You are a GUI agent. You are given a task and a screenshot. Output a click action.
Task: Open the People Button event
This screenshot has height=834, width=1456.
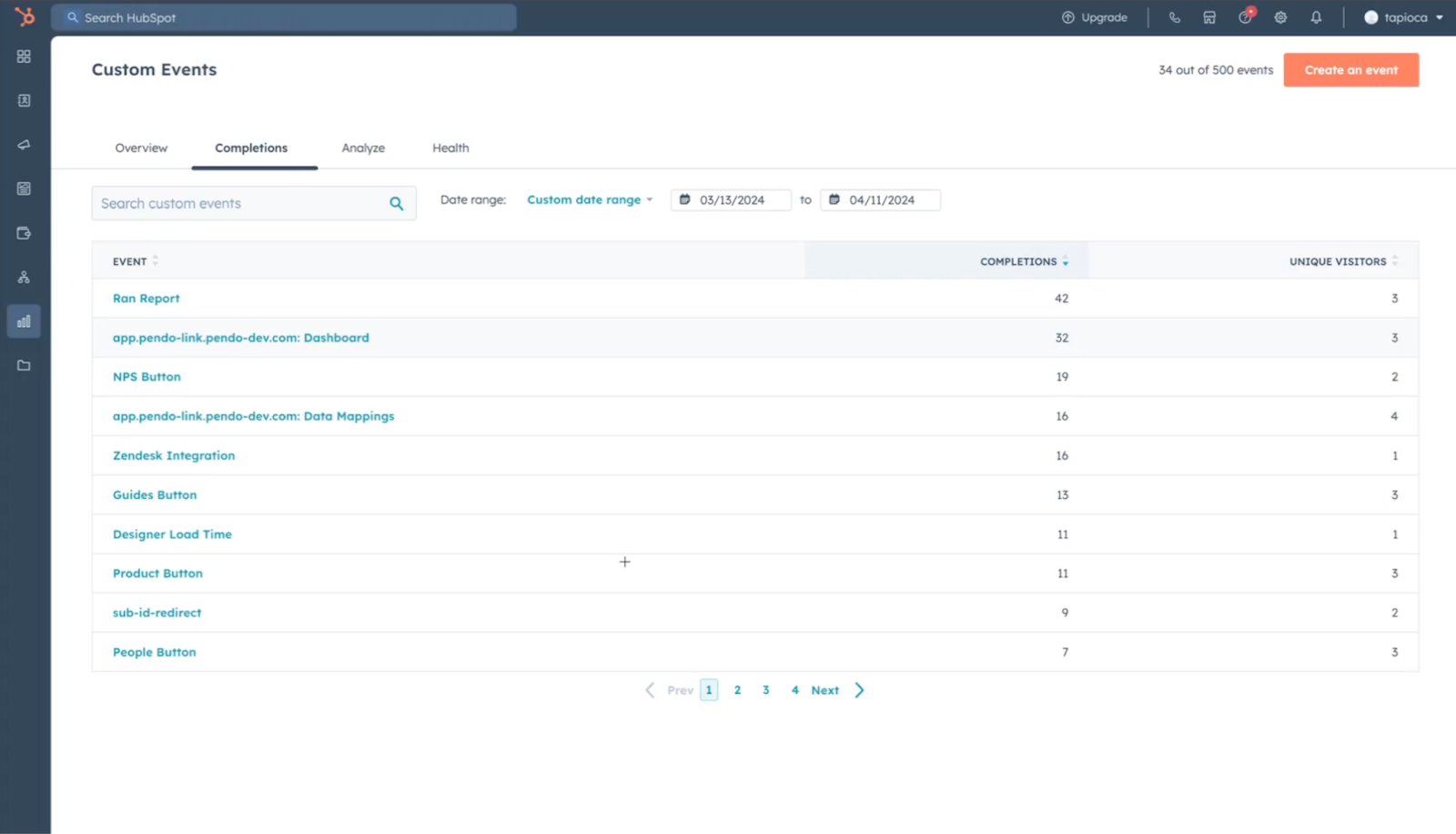coord(155,653)
